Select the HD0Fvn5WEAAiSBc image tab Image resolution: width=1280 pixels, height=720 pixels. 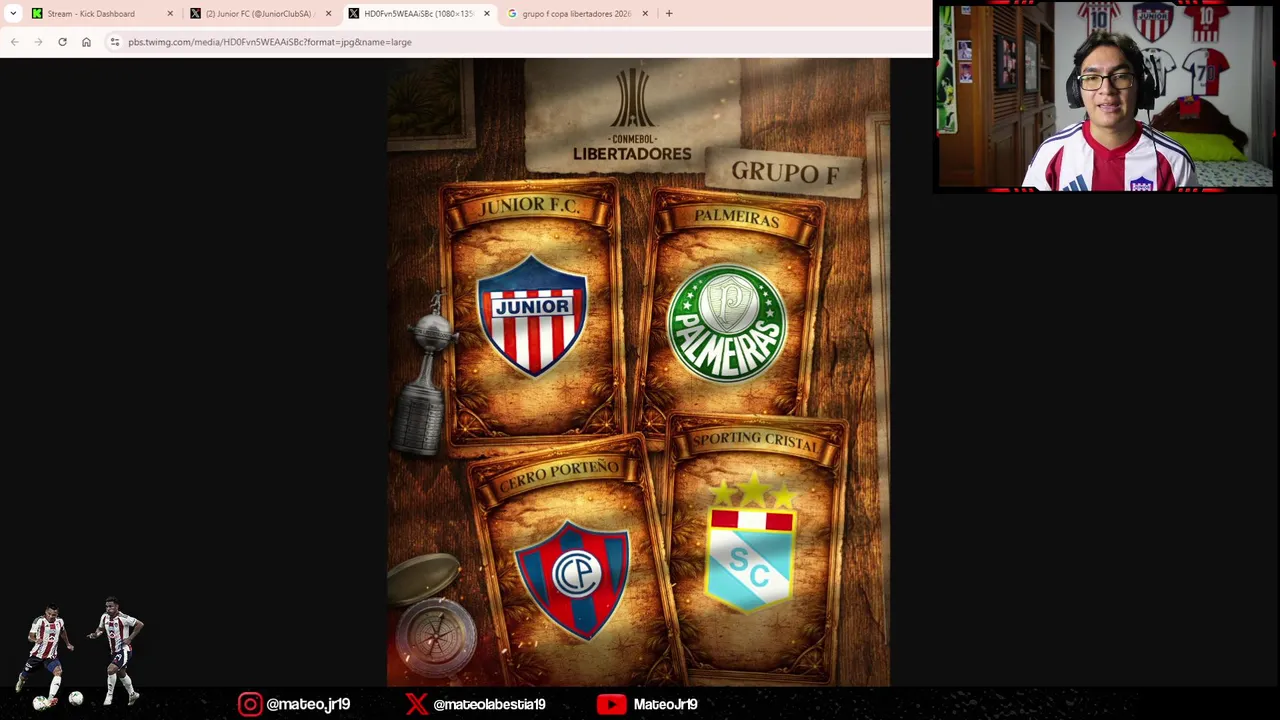418,14
